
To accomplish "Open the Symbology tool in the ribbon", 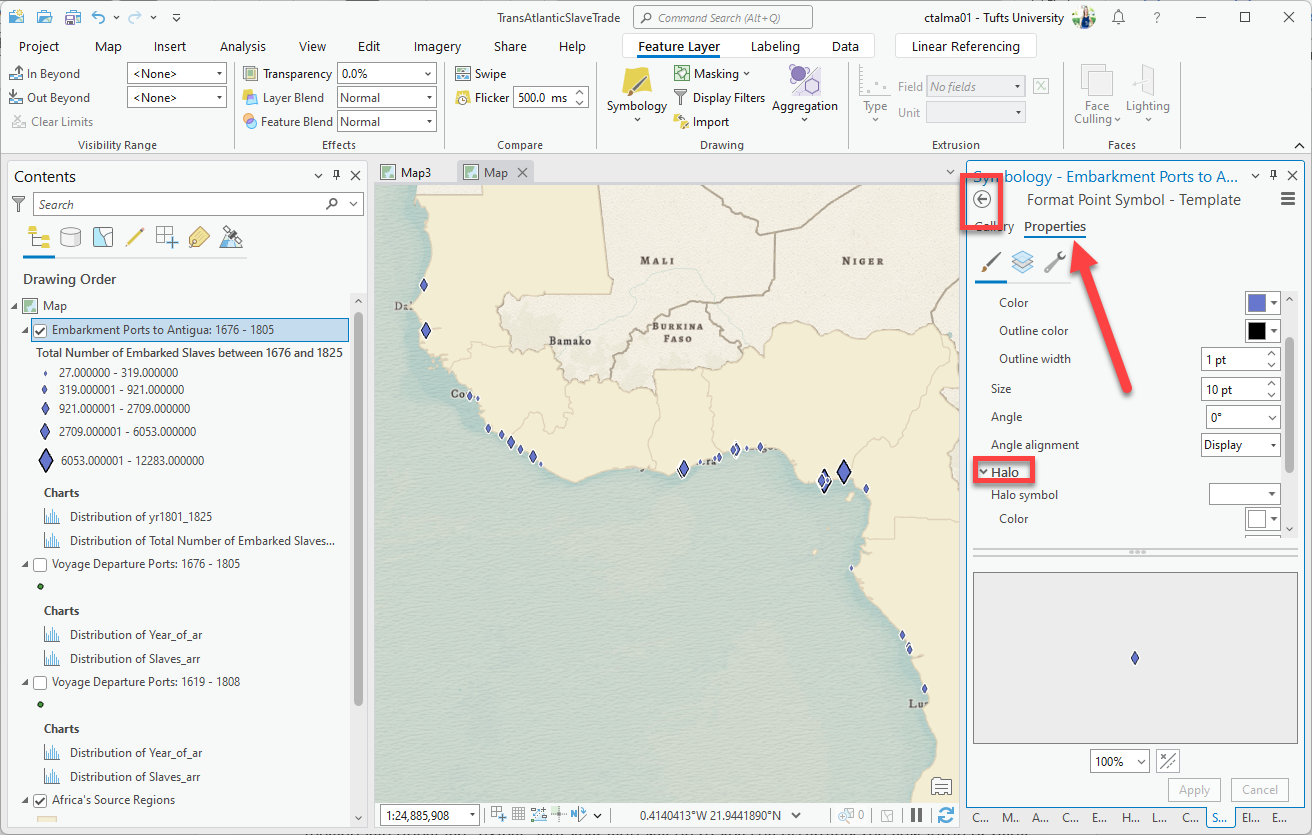I will (636, 92).
